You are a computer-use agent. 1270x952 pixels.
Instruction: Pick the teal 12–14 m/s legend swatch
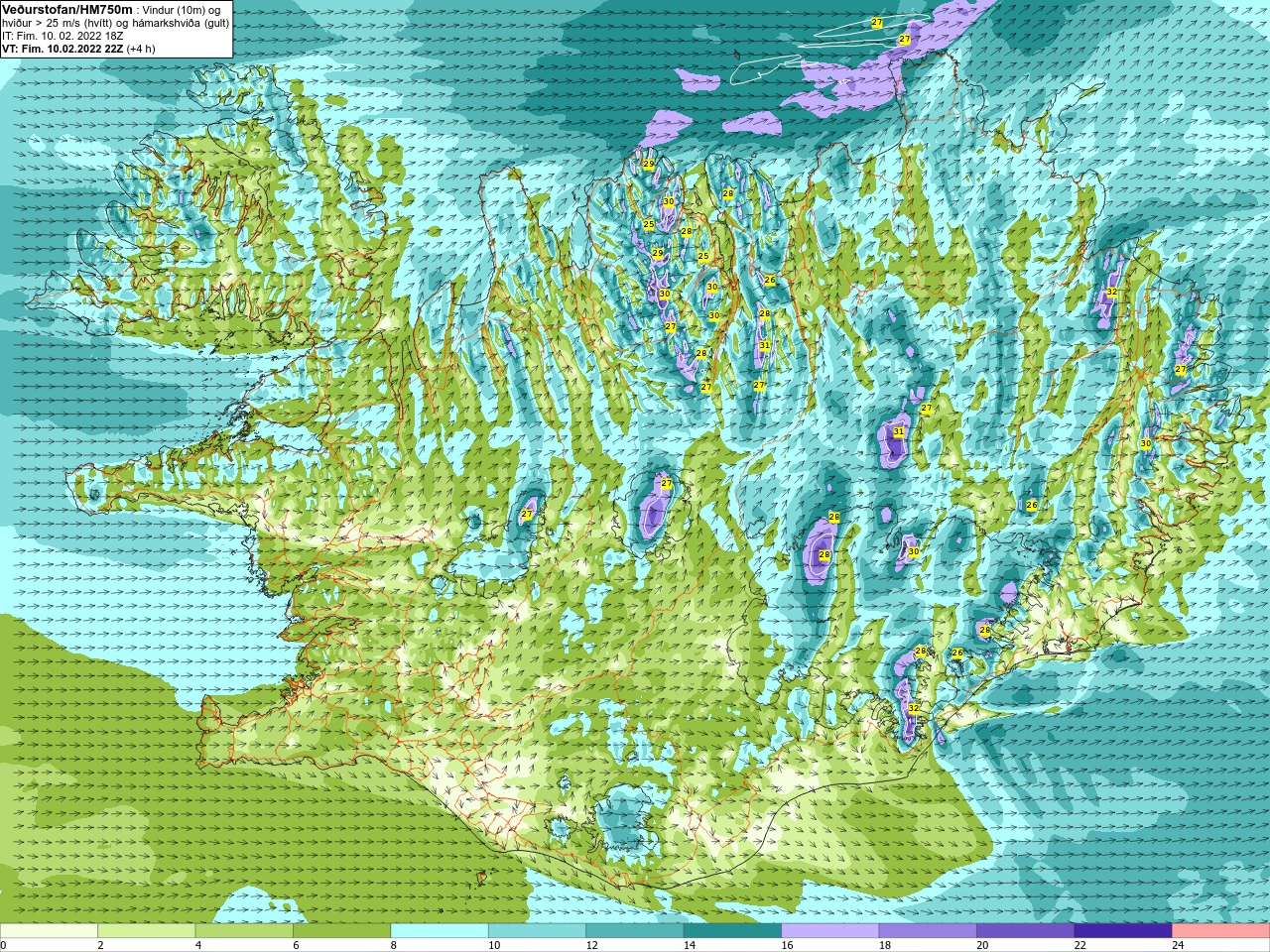pos(635,931)
